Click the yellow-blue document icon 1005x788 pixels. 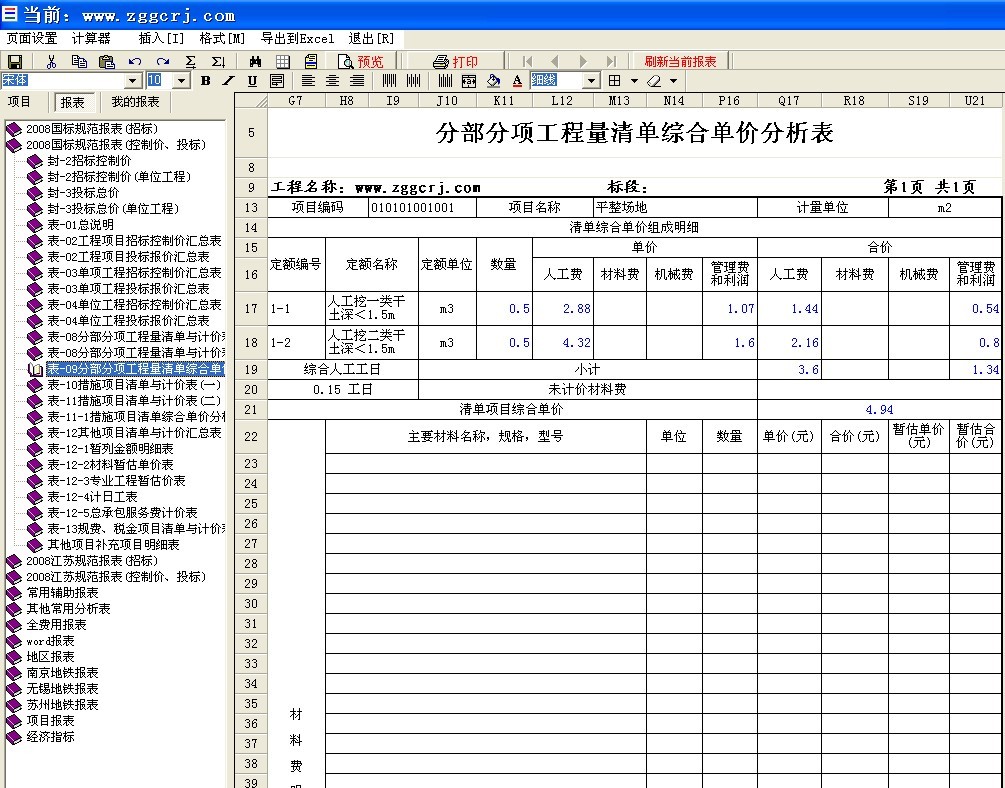pos(311,62)
